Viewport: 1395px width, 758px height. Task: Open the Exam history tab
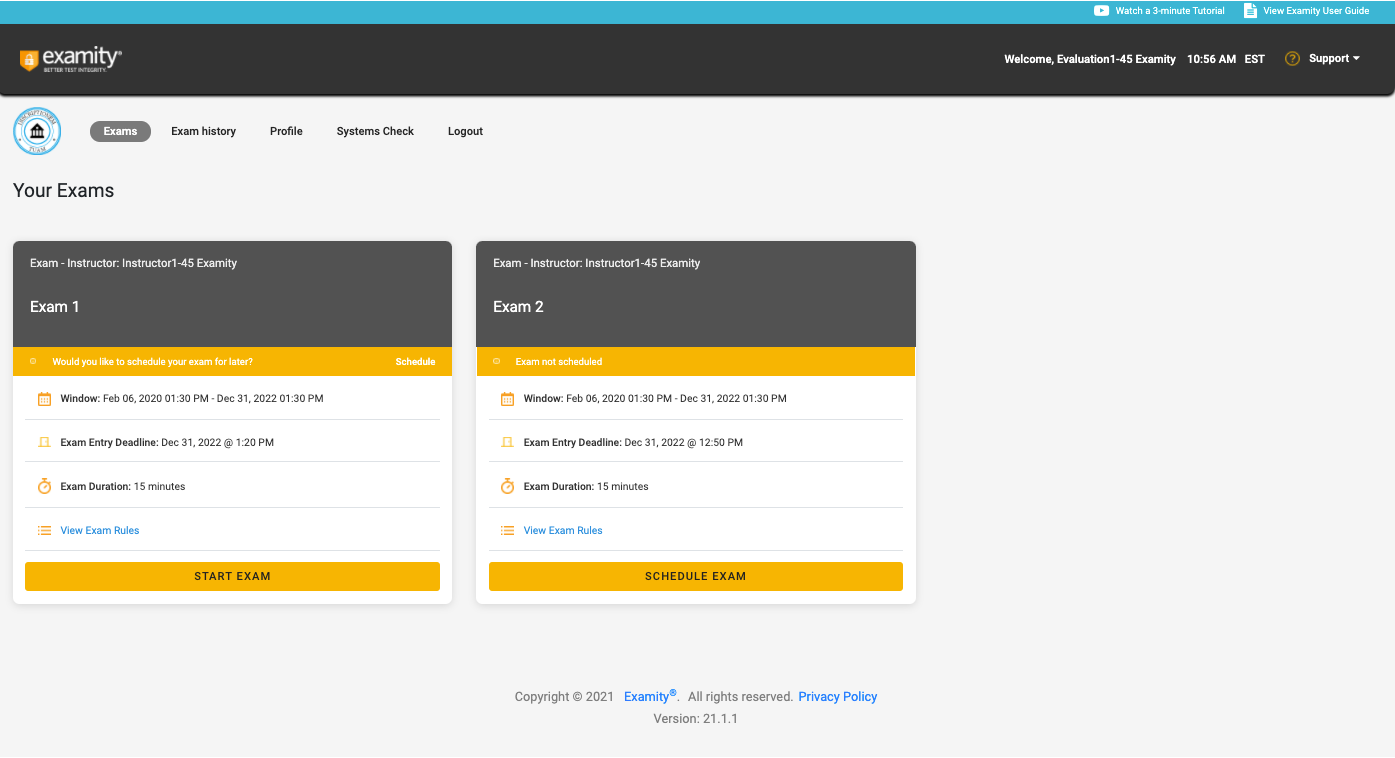click(x=203, y=131)
